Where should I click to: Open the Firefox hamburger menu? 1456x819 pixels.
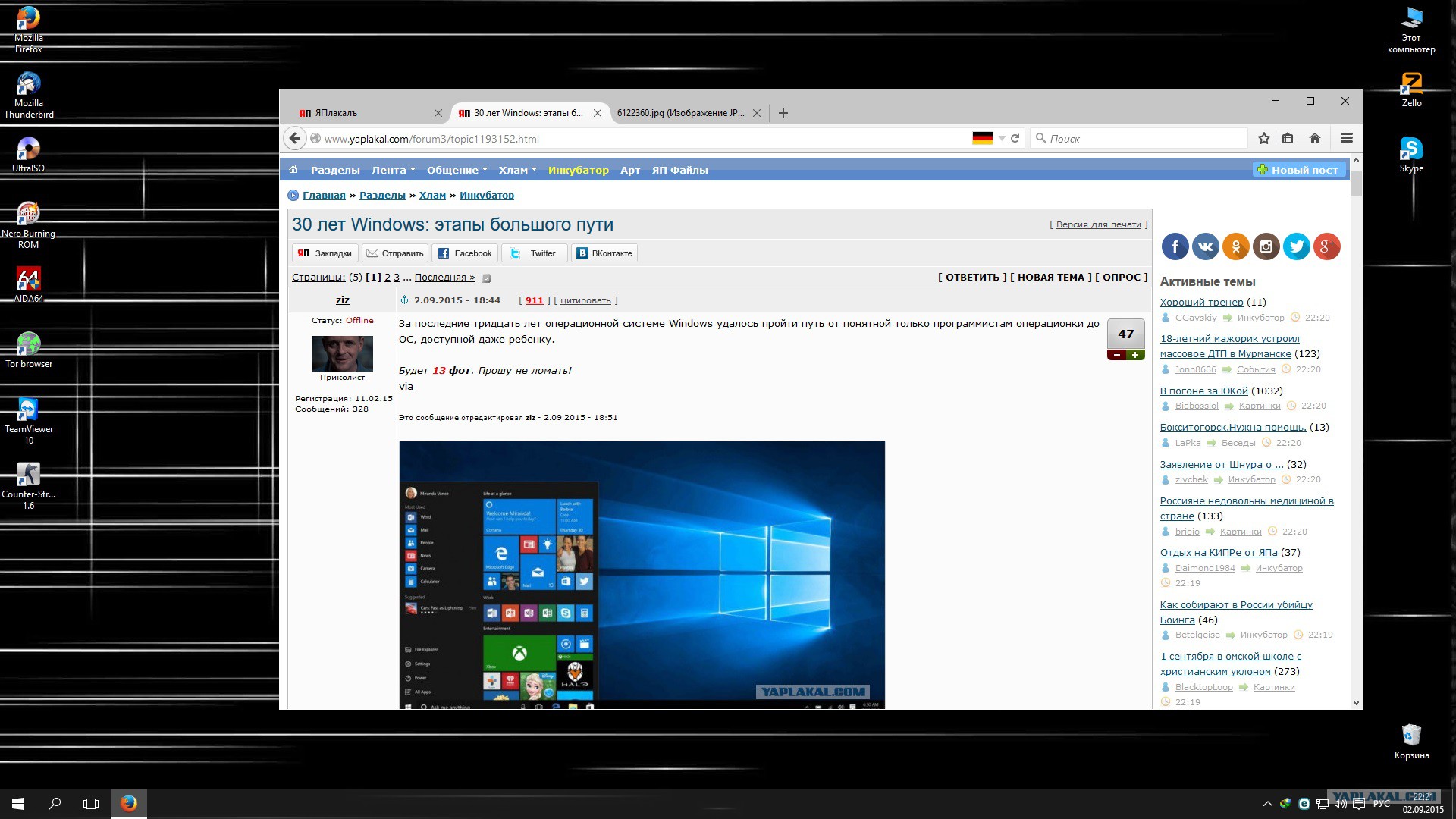tap(1347, 138)
